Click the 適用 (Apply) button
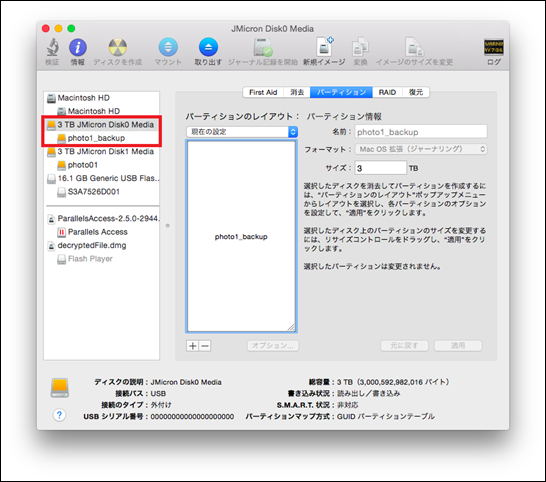 click(x=458, y=345)
